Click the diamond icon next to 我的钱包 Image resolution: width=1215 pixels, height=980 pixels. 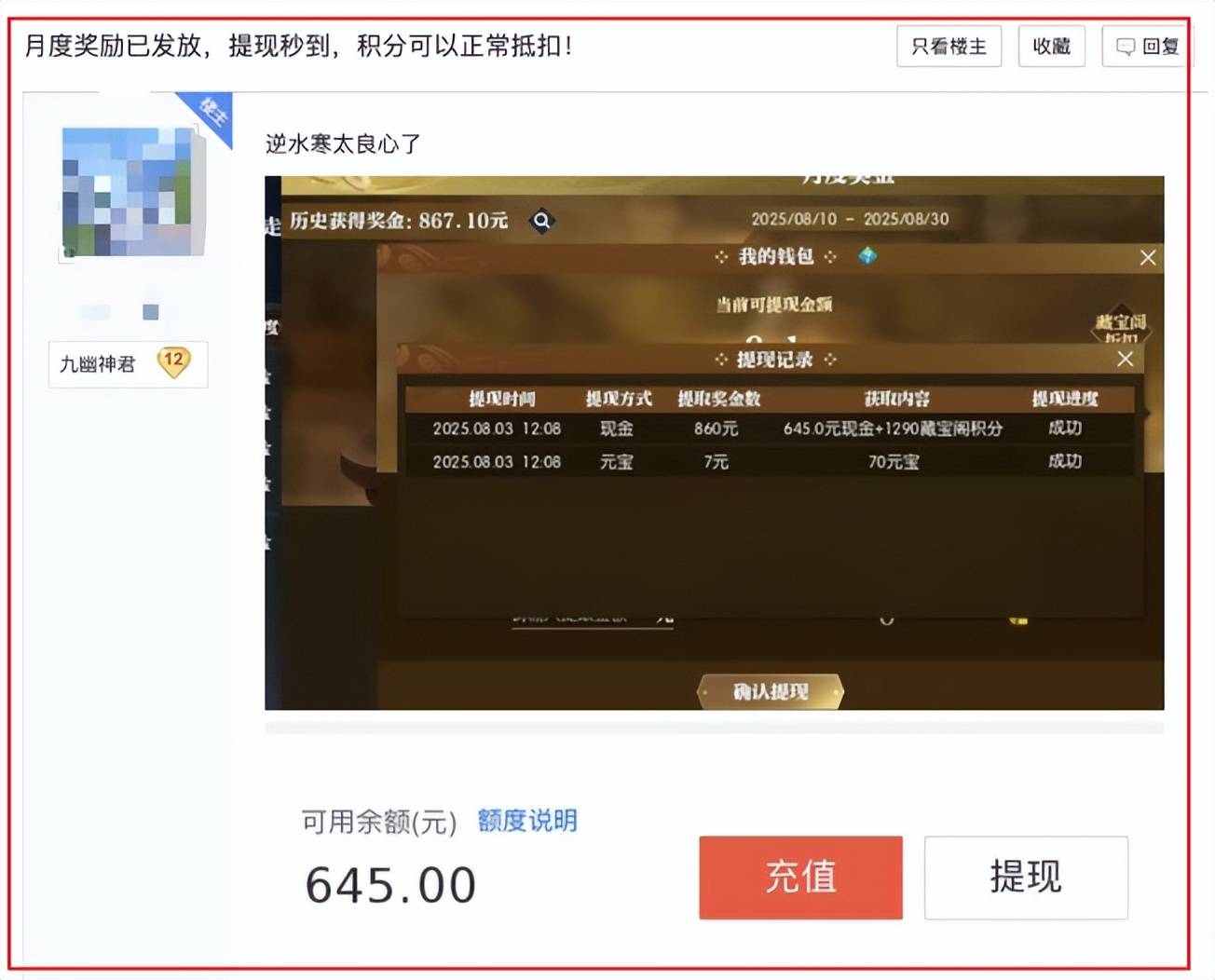pos(867,256)
